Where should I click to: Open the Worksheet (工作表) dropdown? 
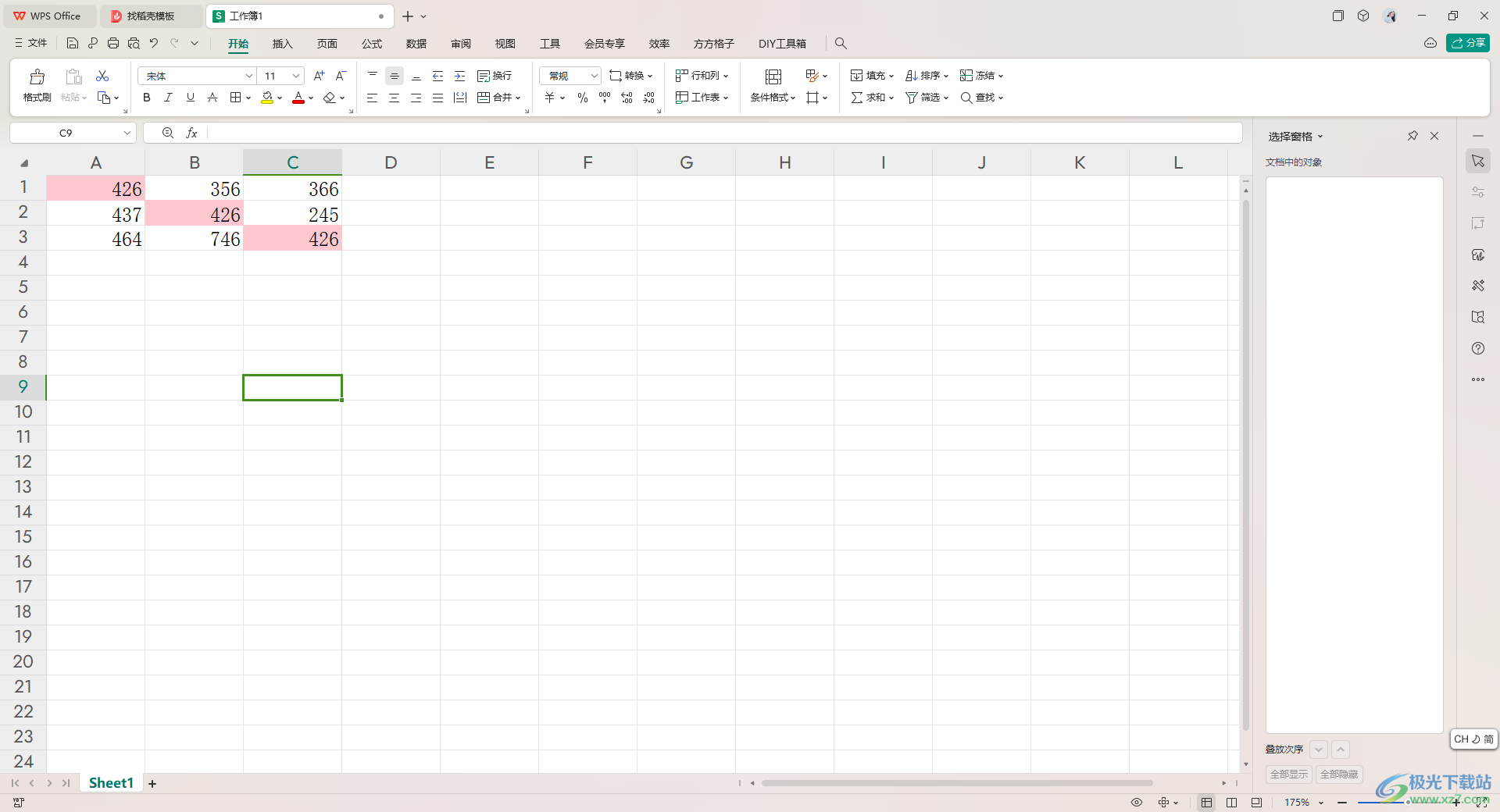[x=702, y=98]
